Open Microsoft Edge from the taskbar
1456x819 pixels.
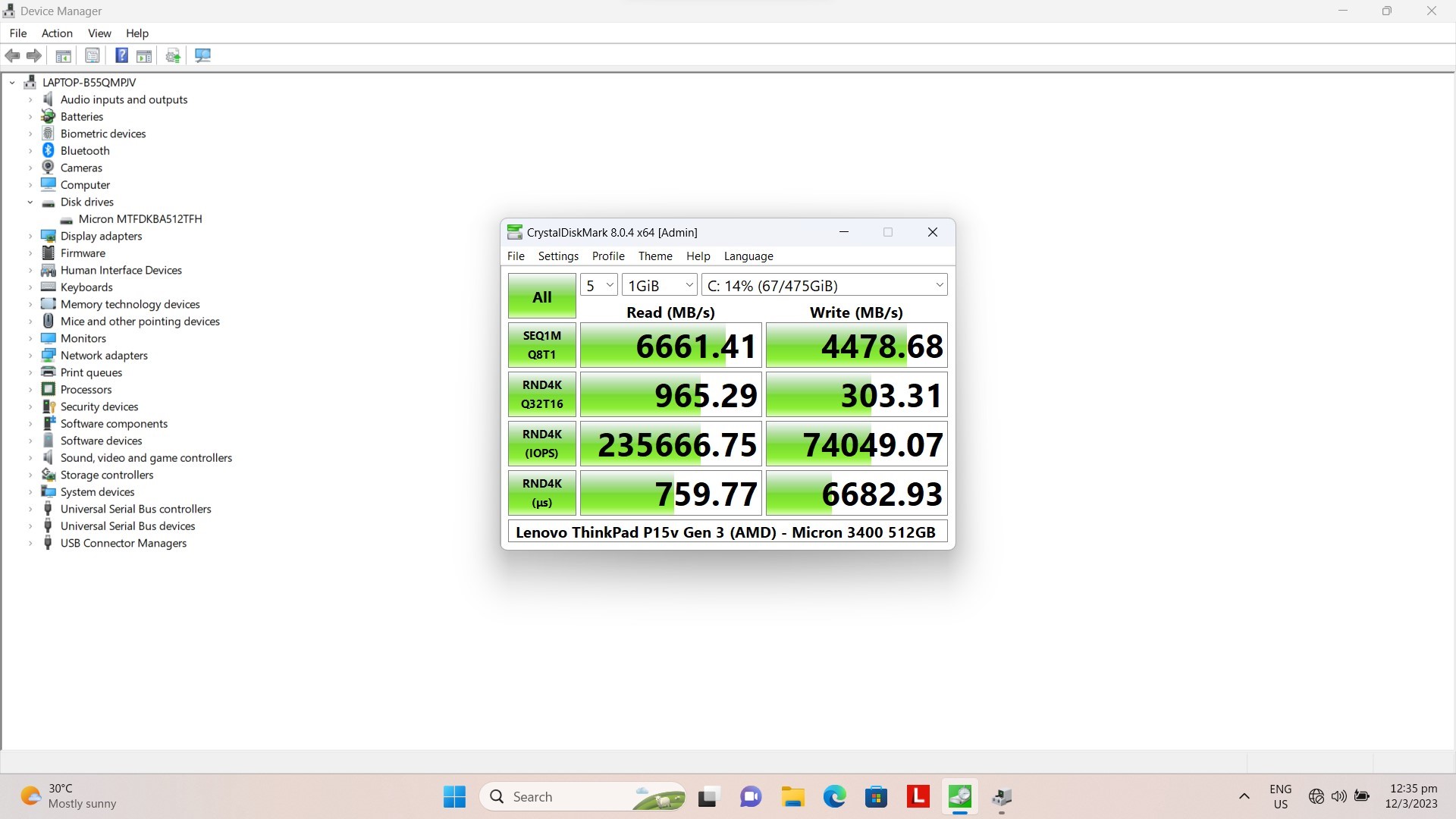(835, 796)
